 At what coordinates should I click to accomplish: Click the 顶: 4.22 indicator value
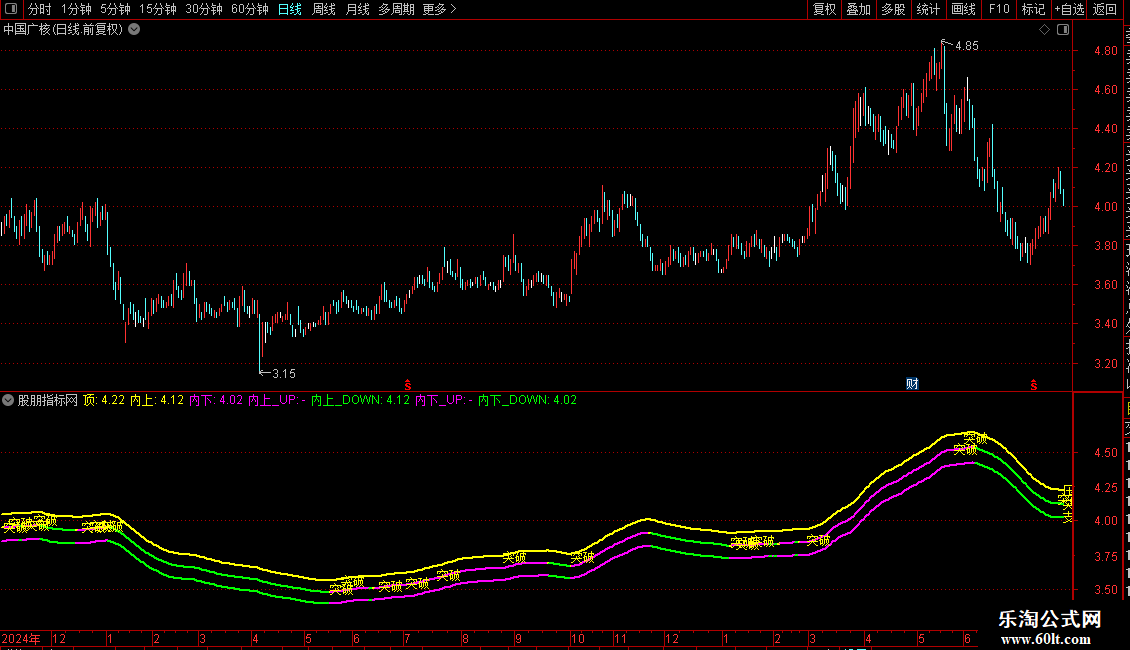coord(104,400)
